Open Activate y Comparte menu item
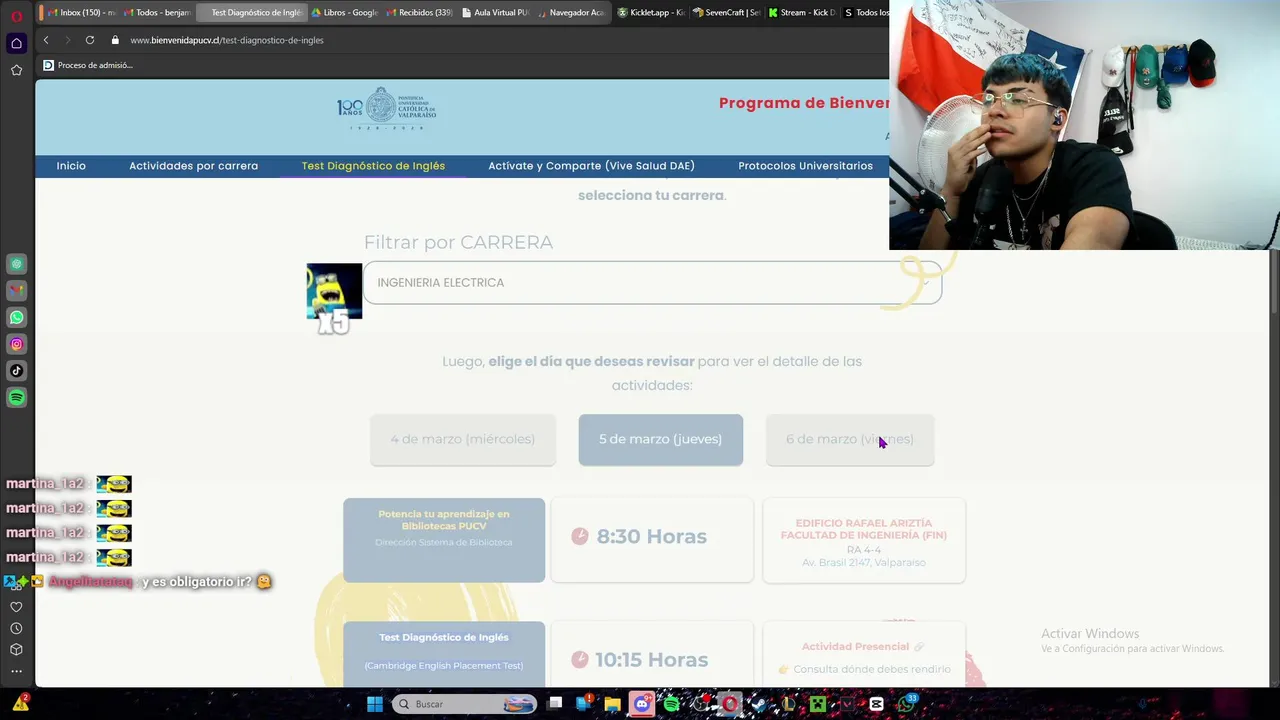 (591, 166)
